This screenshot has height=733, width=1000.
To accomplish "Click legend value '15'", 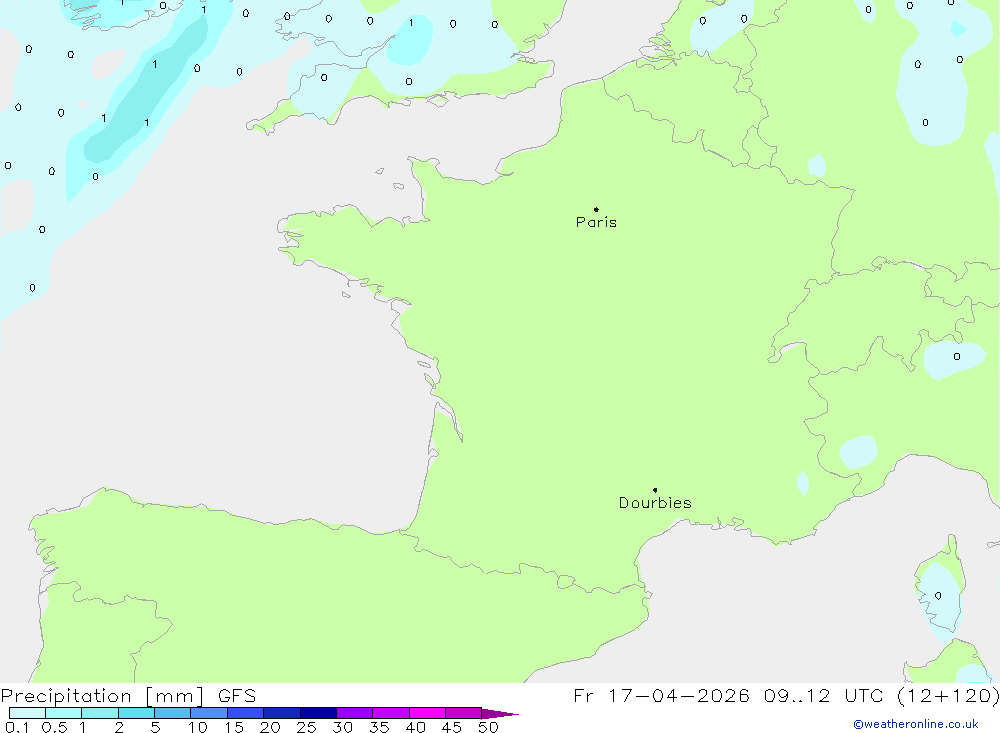I will 234,727.
